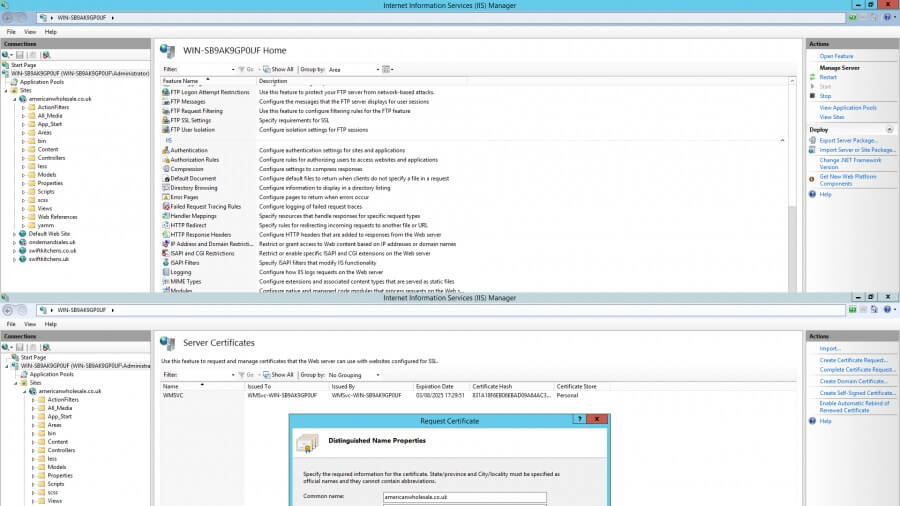Click the Create Self-Signed Certificate link
The image size is (900, 506).
pos(856,393)
